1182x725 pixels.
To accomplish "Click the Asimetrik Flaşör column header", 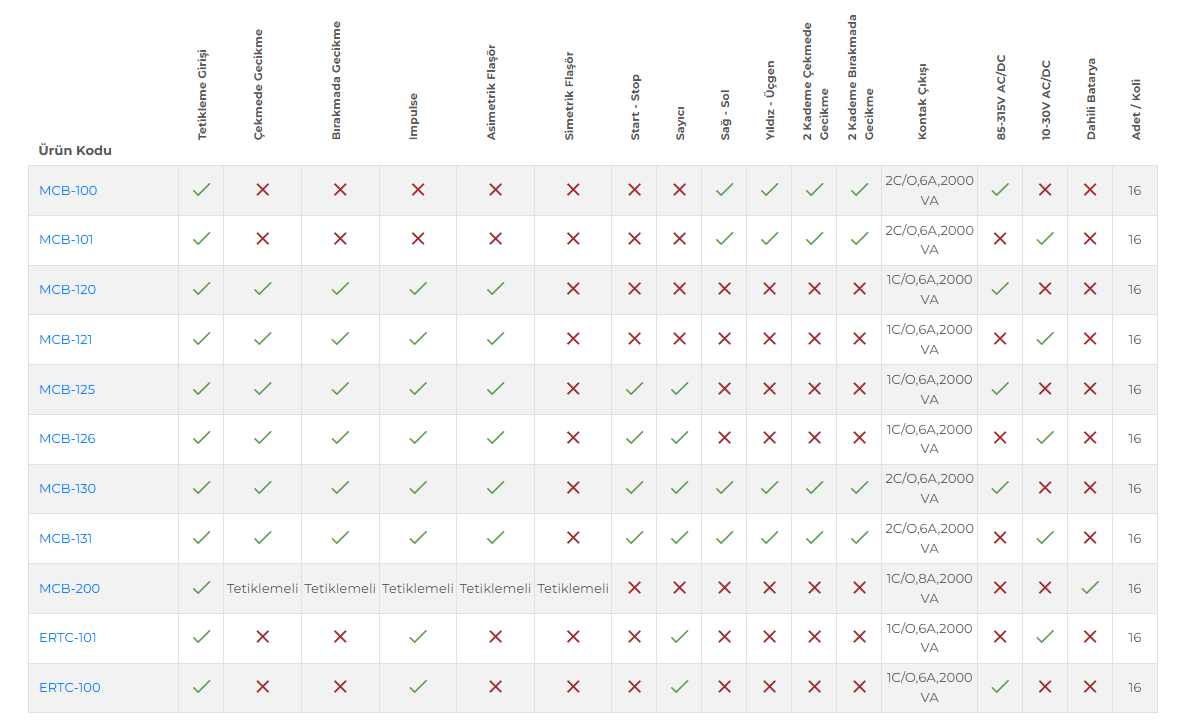I will click(x=491, y=92).
